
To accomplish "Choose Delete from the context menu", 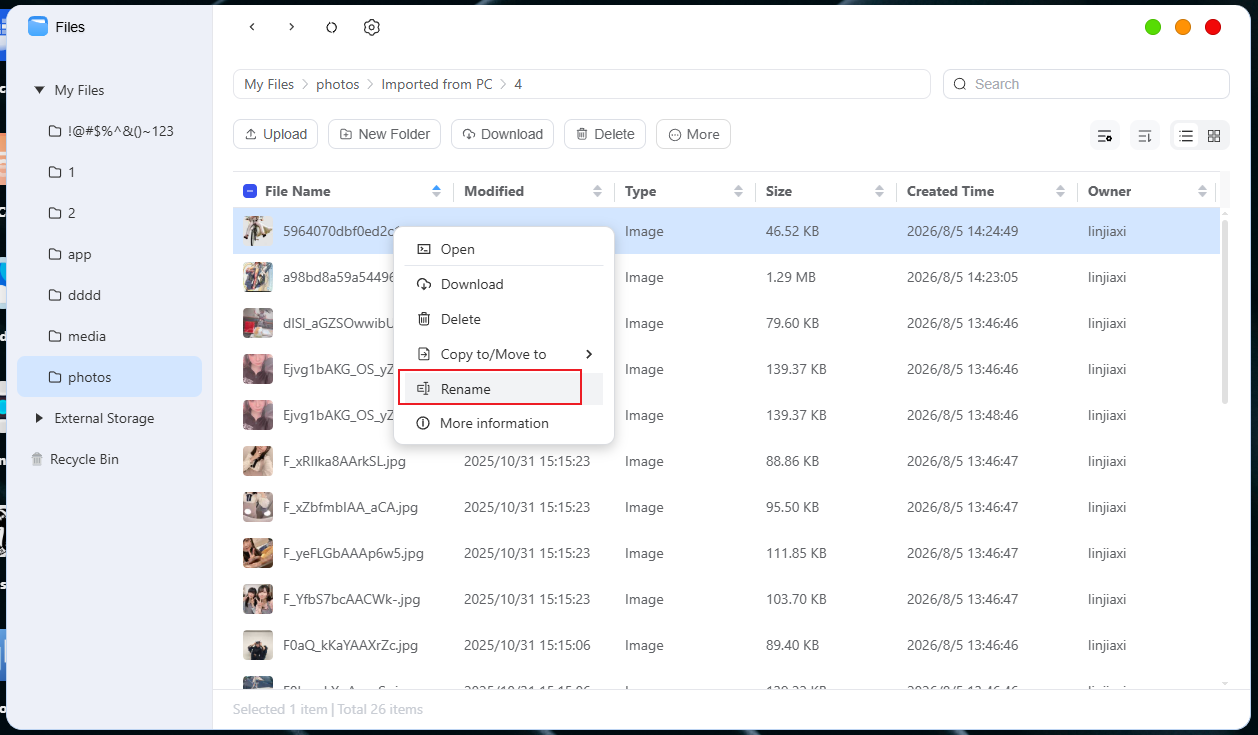I will pyautogui.click(x=504, y=319).
